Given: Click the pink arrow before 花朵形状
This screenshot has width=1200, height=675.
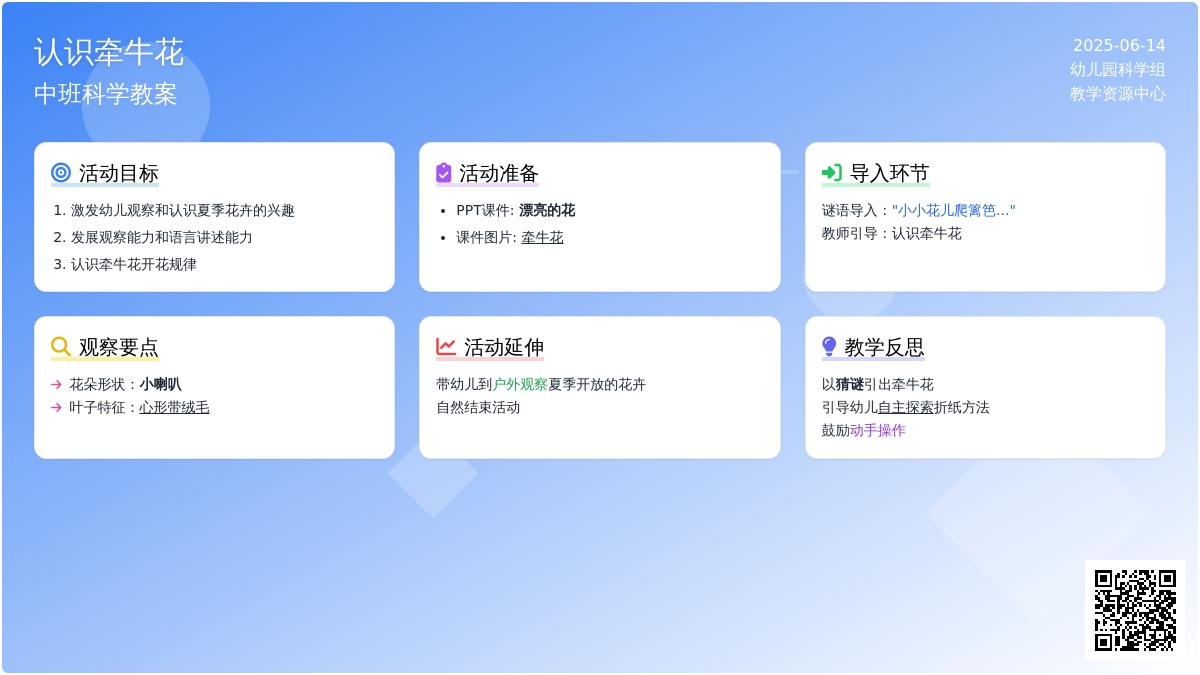Looking at the screenshot, I should tap(56, 384).
